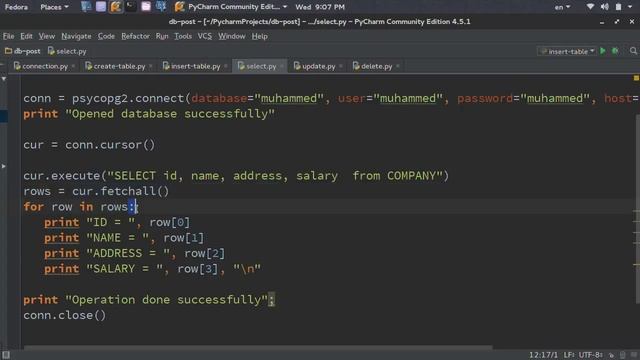Close the select.py tab
Screen dimensions: 640x360
tap(282, 66)
